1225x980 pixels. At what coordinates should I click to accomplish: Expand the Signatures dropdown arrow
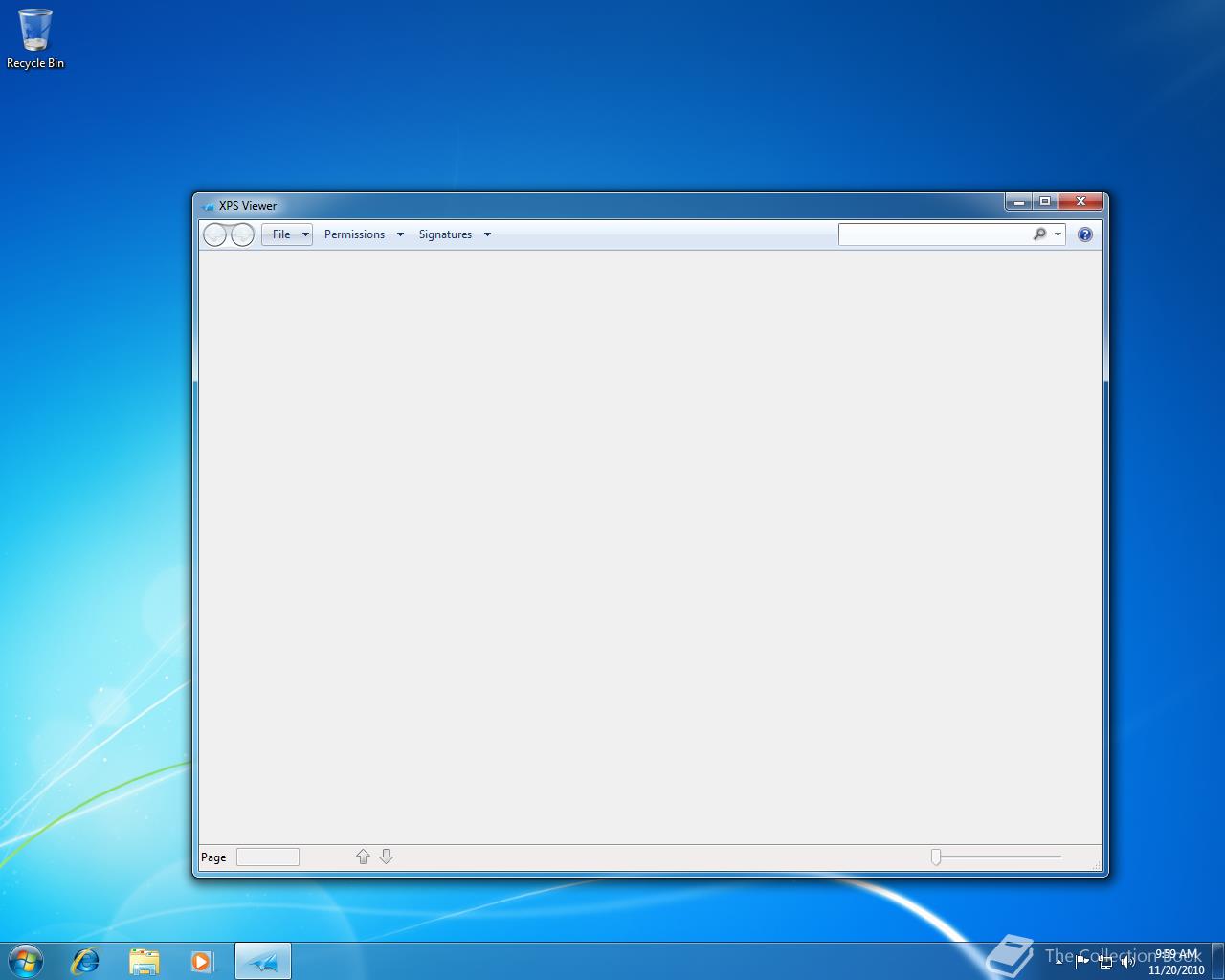click(x=487, y=234)
